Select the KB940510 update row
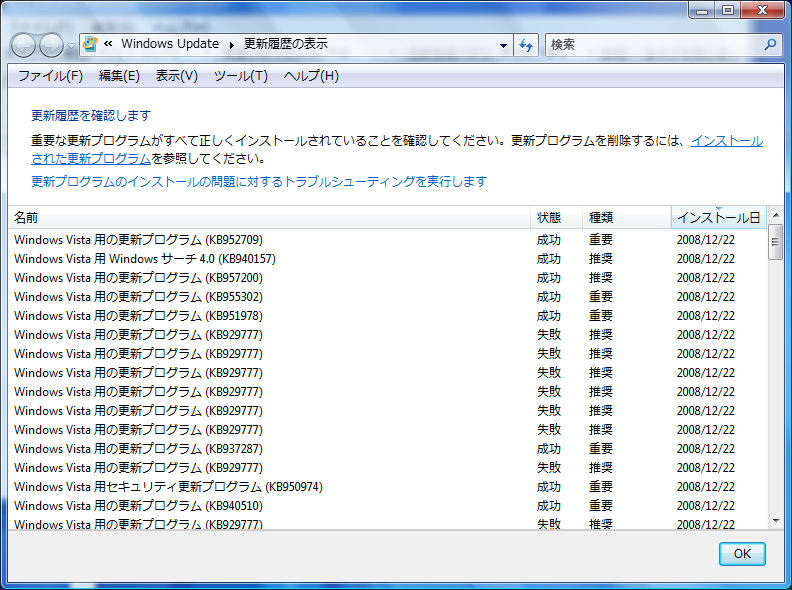 (388, 506)
